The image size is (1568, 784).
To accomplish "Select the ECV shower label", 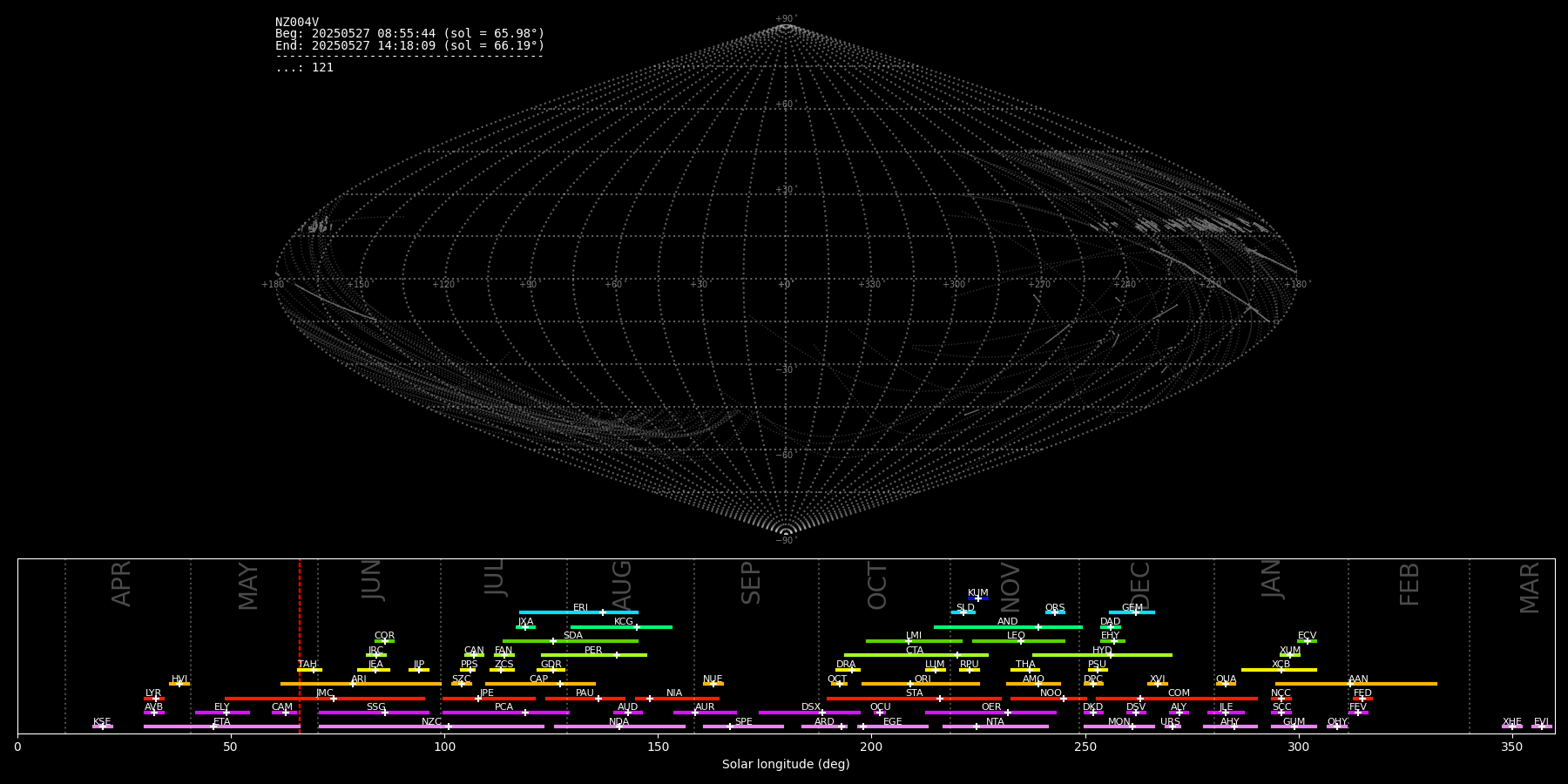I will [1307, 636].
